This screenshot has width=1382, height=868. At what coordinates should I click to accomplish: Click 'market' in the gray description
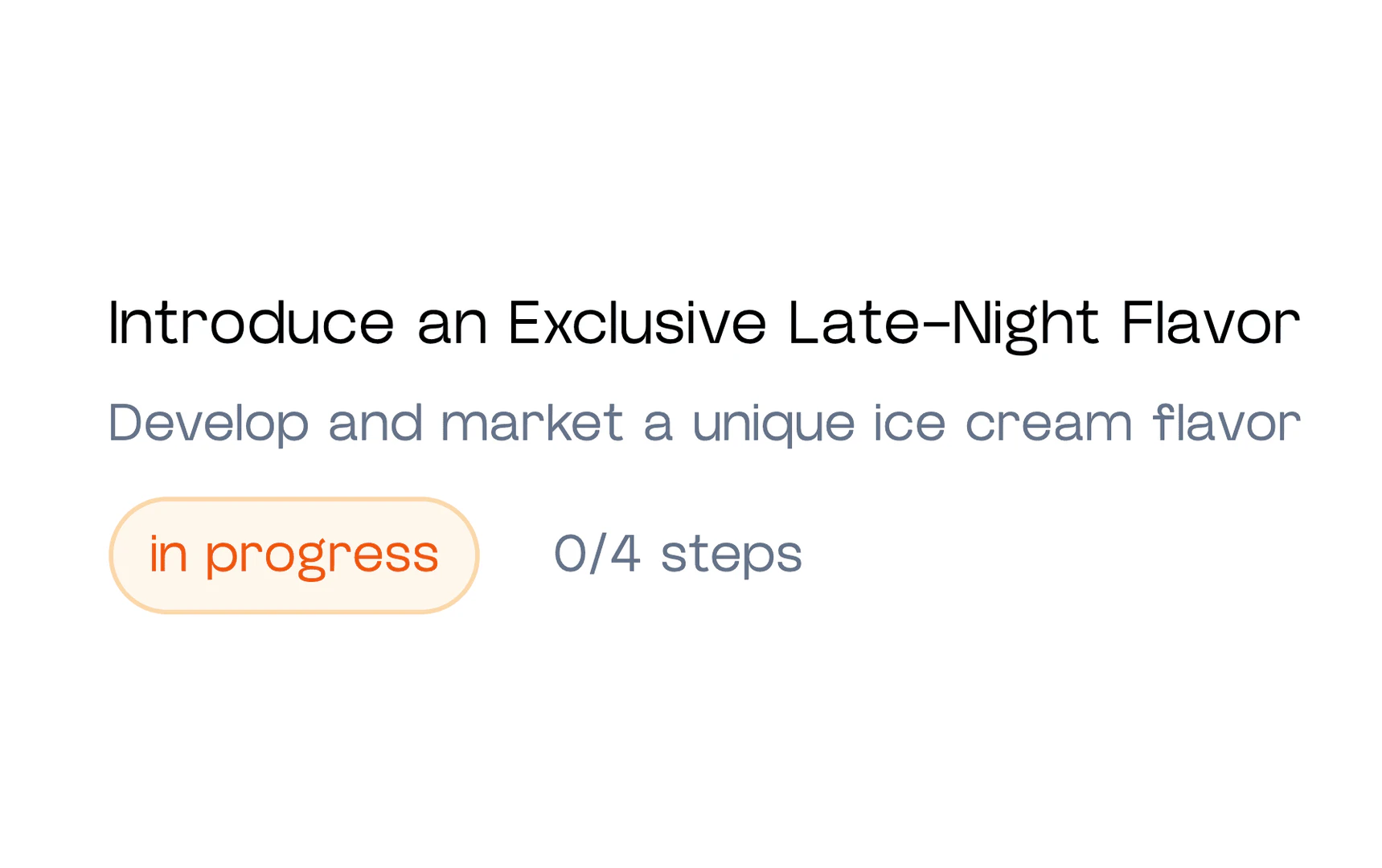531,423
